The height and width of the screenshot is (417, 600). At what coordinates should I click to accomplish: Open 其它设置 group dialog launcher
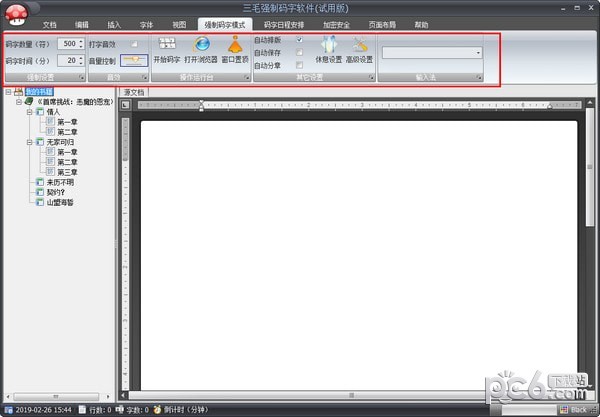pos(371,78)
